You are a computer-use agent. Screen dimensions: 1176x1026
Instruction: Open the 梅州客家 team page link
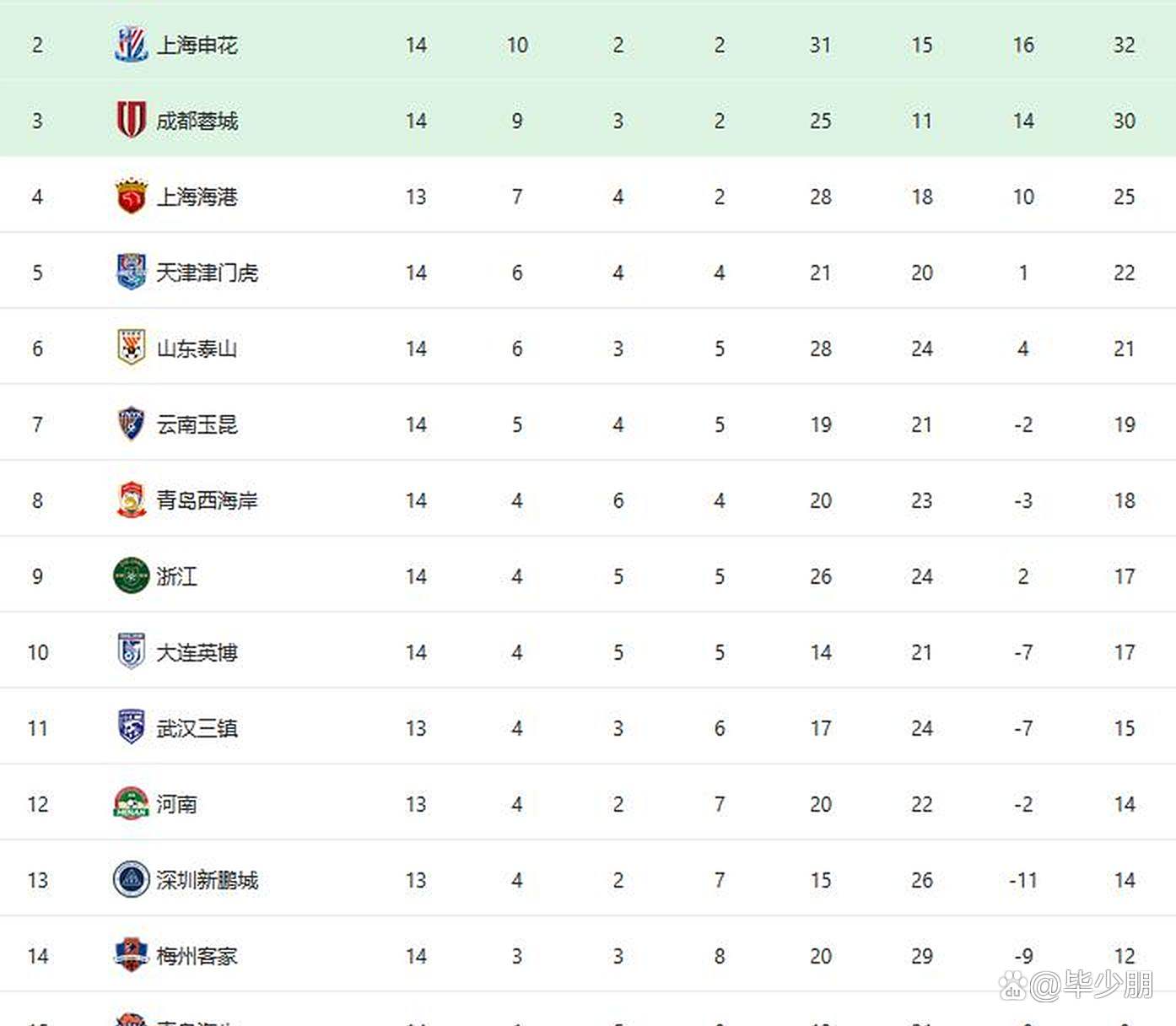pyautogui.click(x=197, y=956)
